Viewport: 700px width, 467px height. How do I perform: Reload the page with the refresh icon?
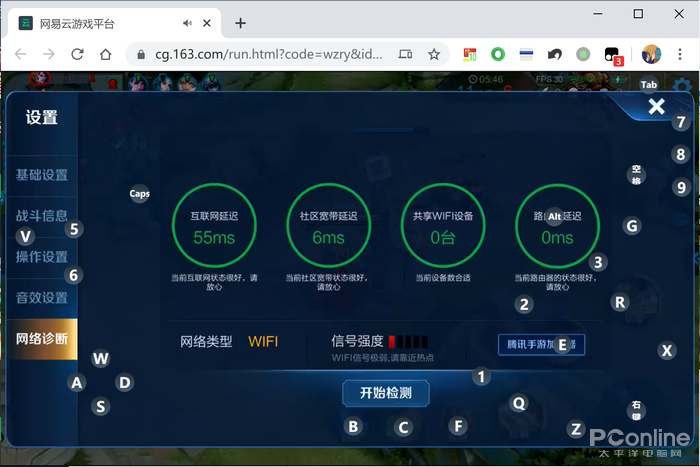point(77,54)
